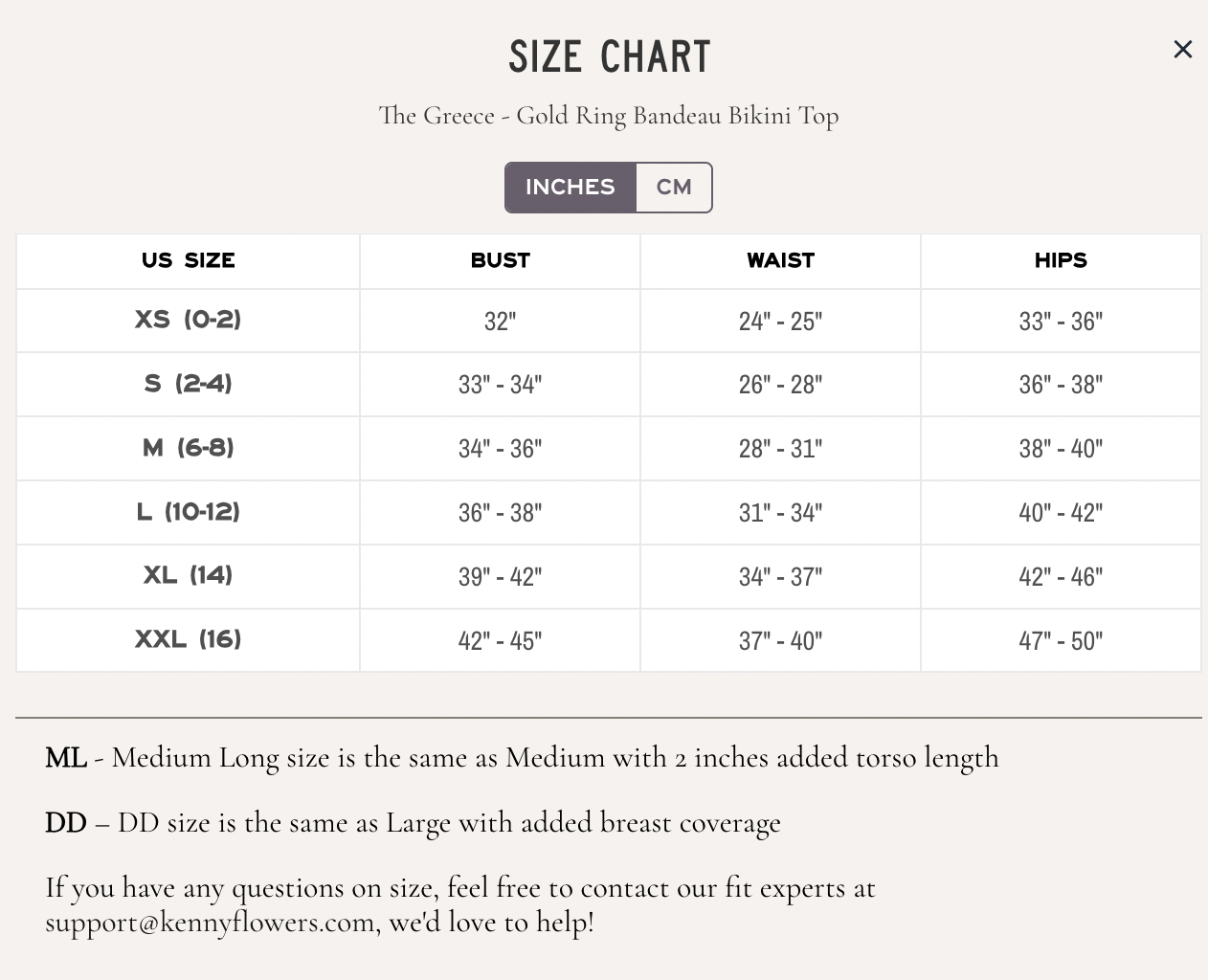Click the SIZE CHART heading
Image resolution: width=1208 pixels, height=980 pixels.
pyautogui.click(x=610, y=57)
